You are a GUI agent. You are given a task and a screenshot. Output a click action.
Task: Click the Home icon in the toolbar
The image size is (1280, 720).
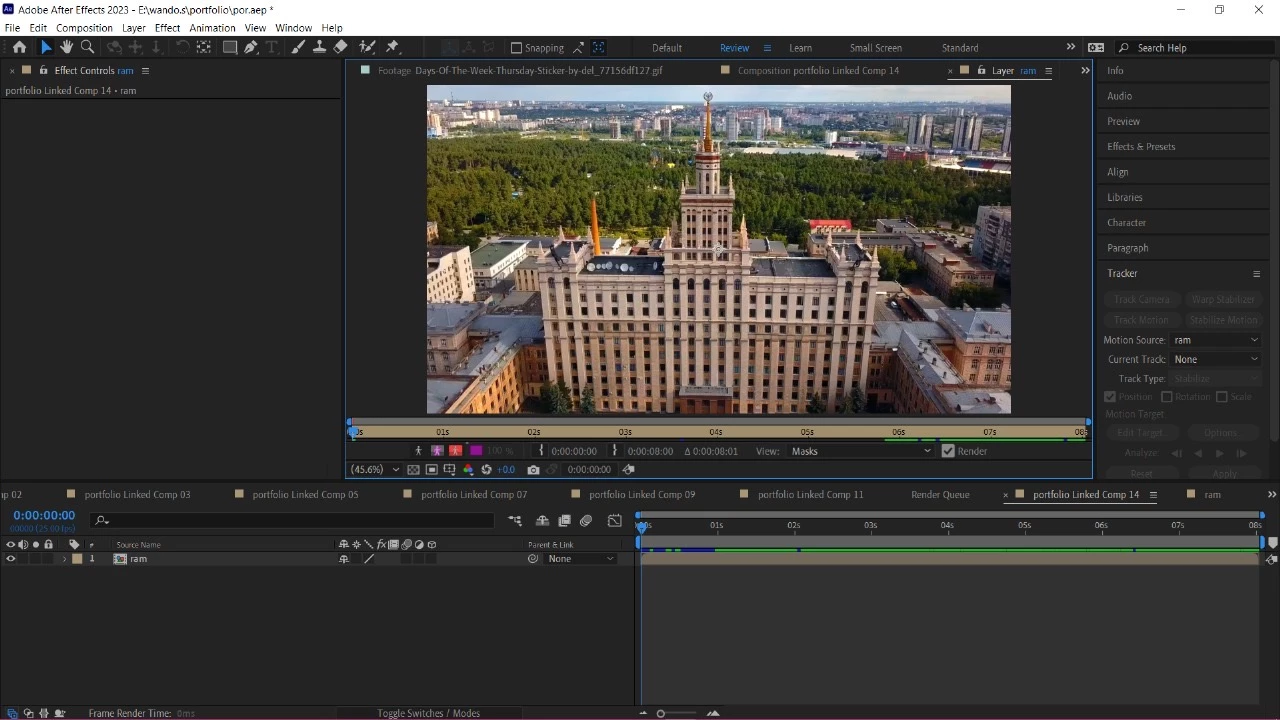coord(19,47)
